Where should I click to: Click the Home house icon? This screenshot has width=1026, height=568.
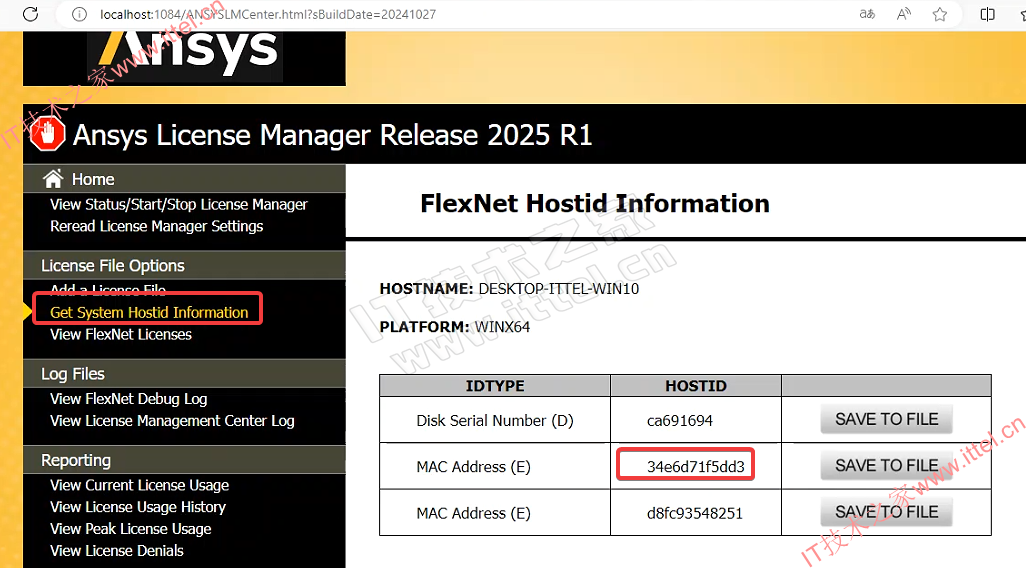click(53, 179)
